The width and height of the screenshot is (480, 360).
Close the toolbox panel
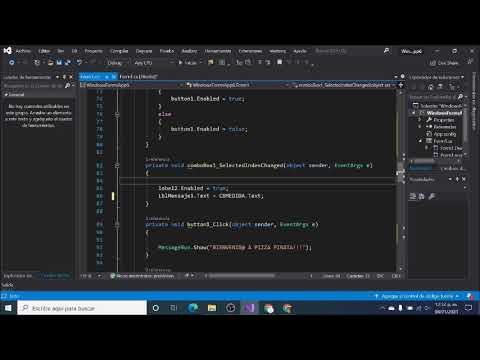(71, 77)
